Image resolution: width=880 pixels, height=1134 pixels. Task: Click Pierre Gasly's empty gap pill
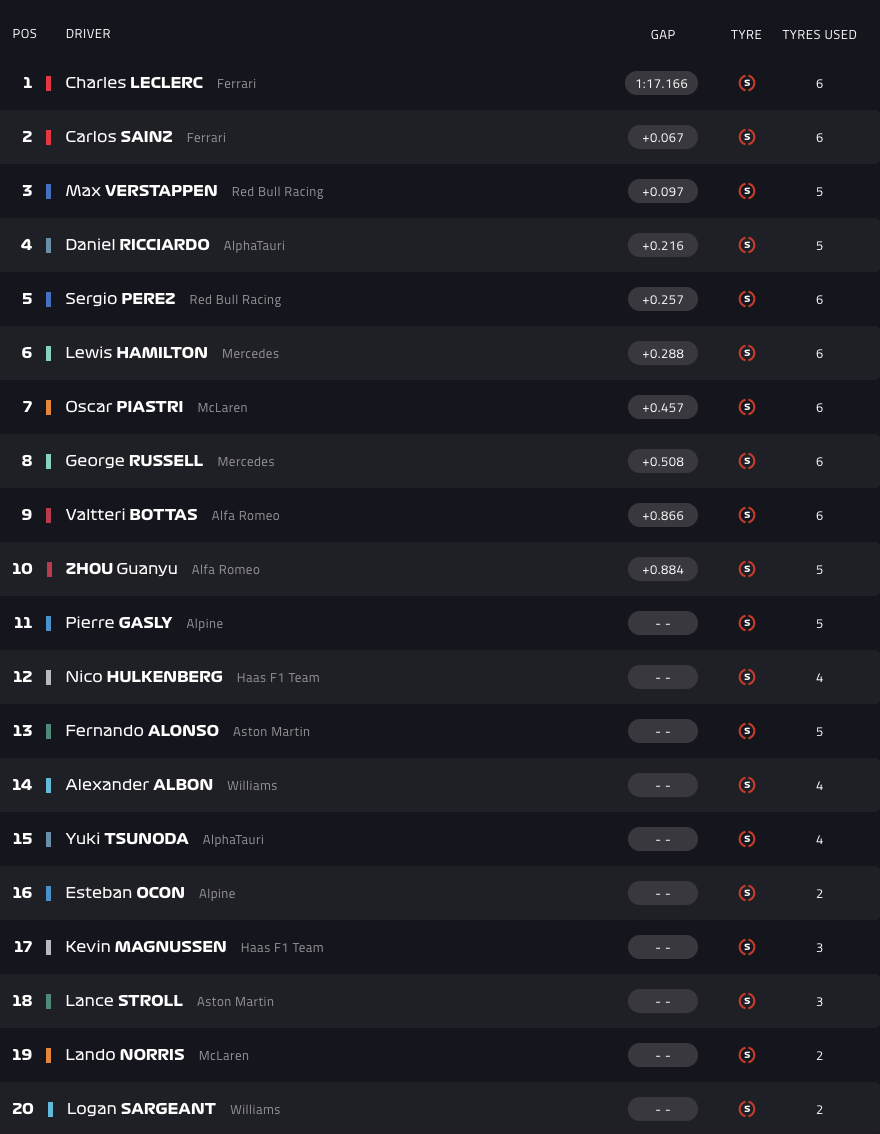click(x=662, y=623)
